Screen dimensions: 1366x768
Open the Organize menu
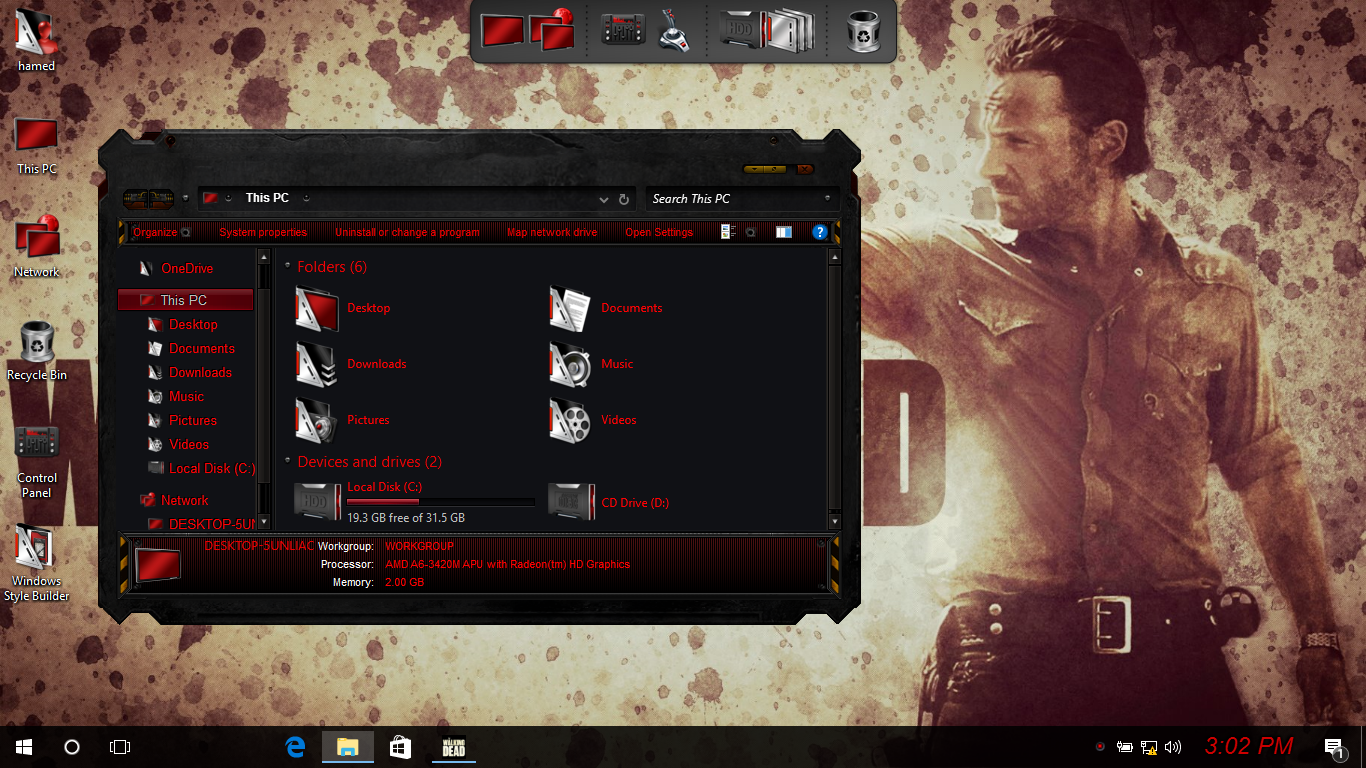point(155,232)
